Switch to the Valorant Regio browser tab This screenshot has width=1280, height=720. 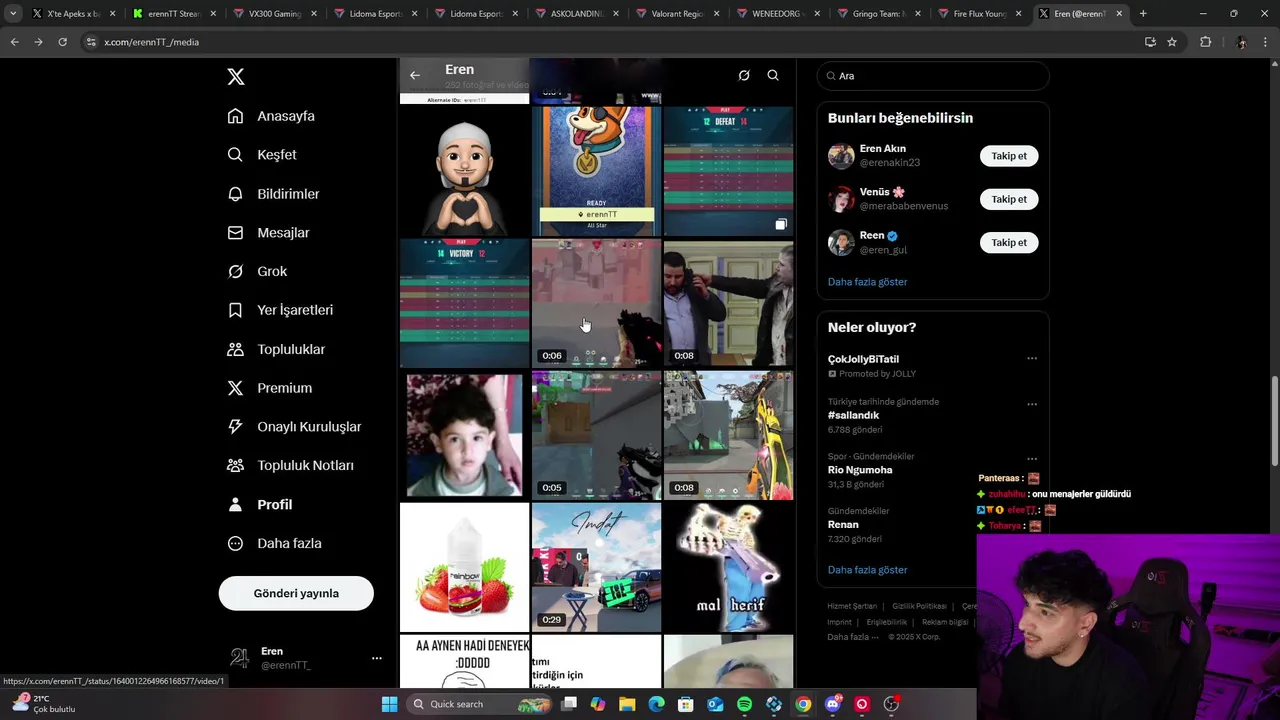pyautogui.click(x=678, y=14)
